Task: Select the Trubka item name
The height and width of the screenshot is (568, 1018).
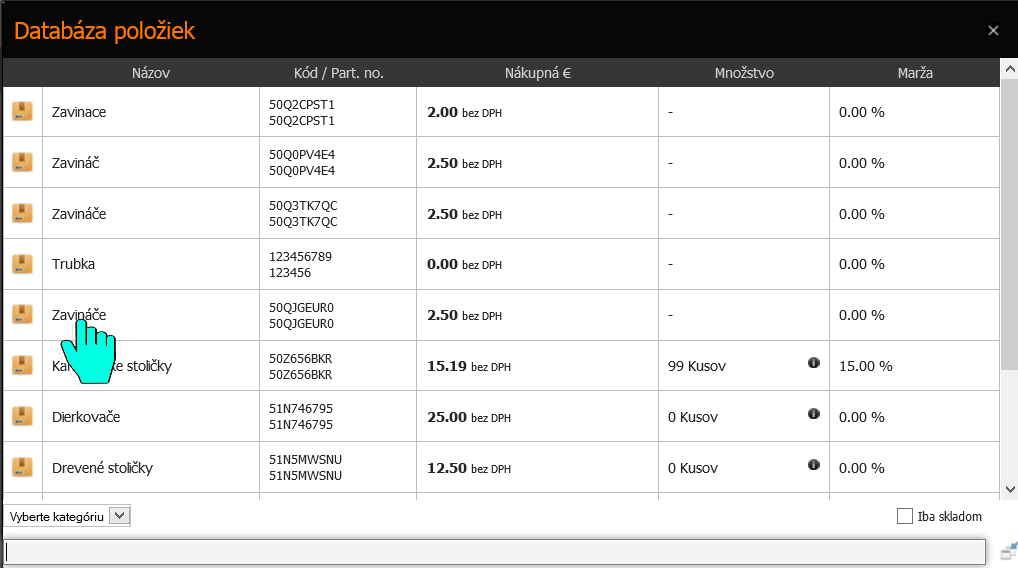Action: 73,264
